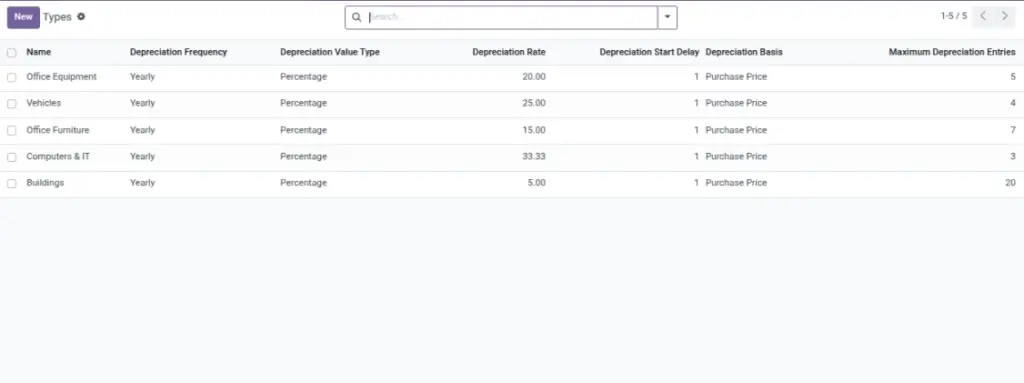Viewport: 1024px width, 383px height.
Task: Sort by Depreciation Basis column header
Action: coord(744,52)
